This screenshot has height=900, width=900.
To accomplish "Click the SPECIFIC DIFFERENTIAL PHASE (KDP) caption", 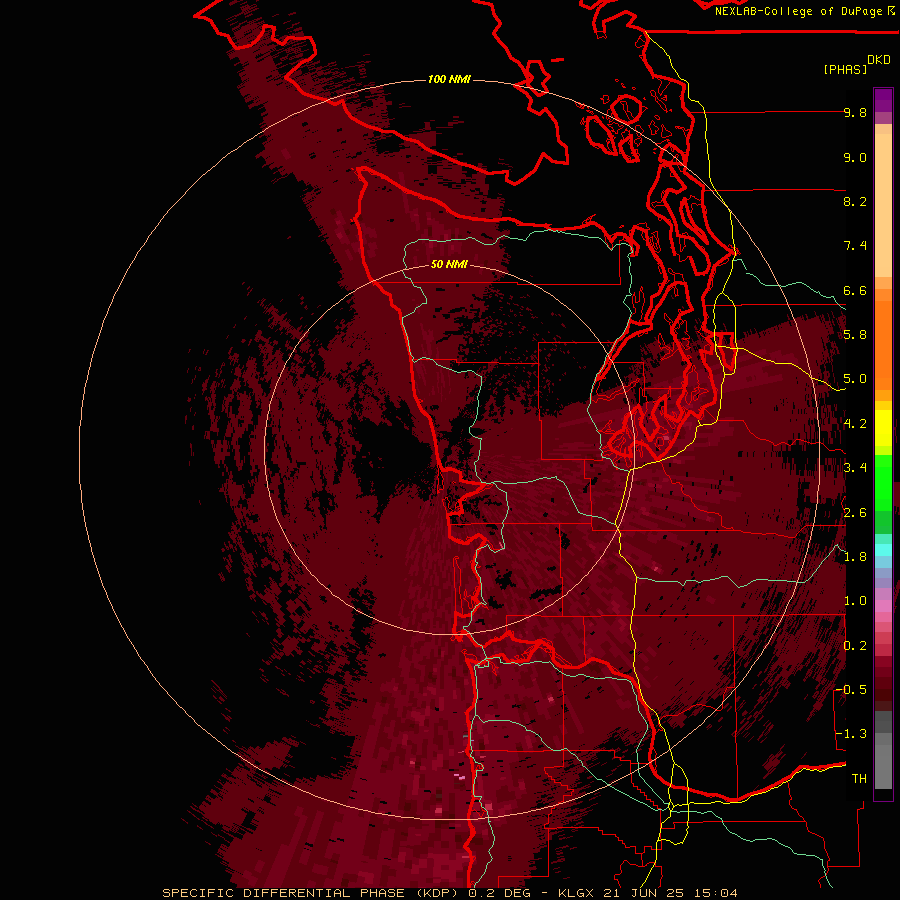I will pos(312,893).
